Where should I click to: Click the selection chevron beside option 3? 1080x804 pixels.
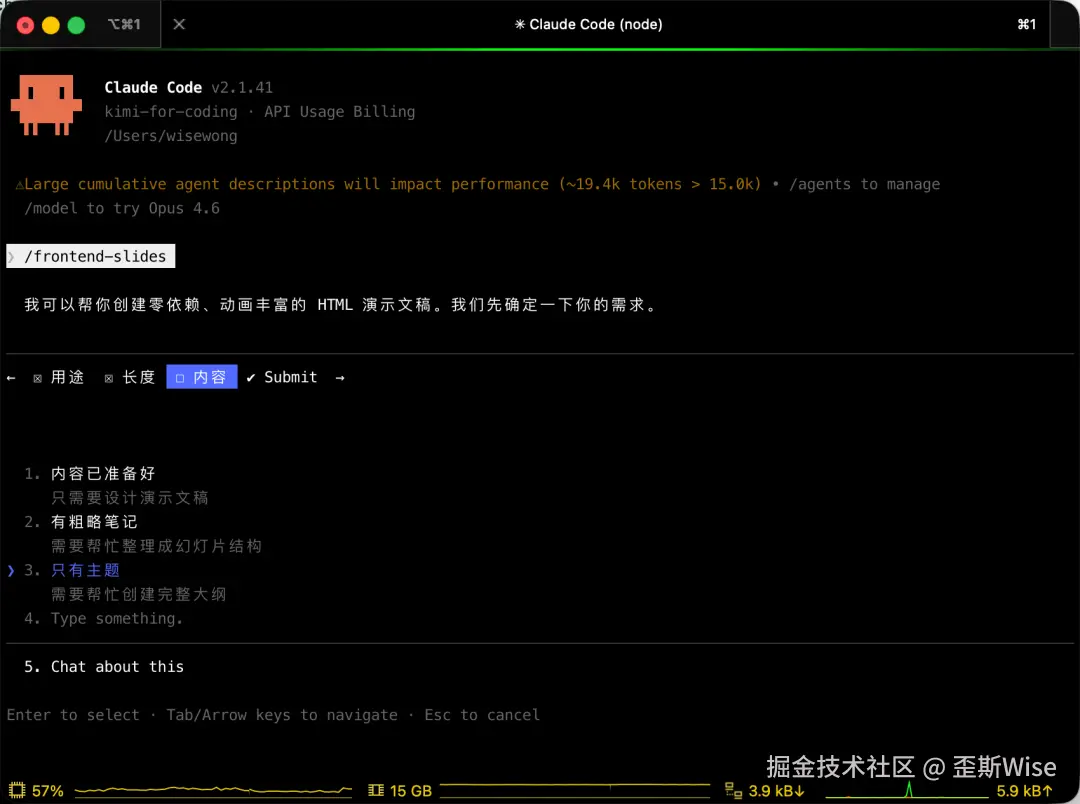[x=11, y=570]
